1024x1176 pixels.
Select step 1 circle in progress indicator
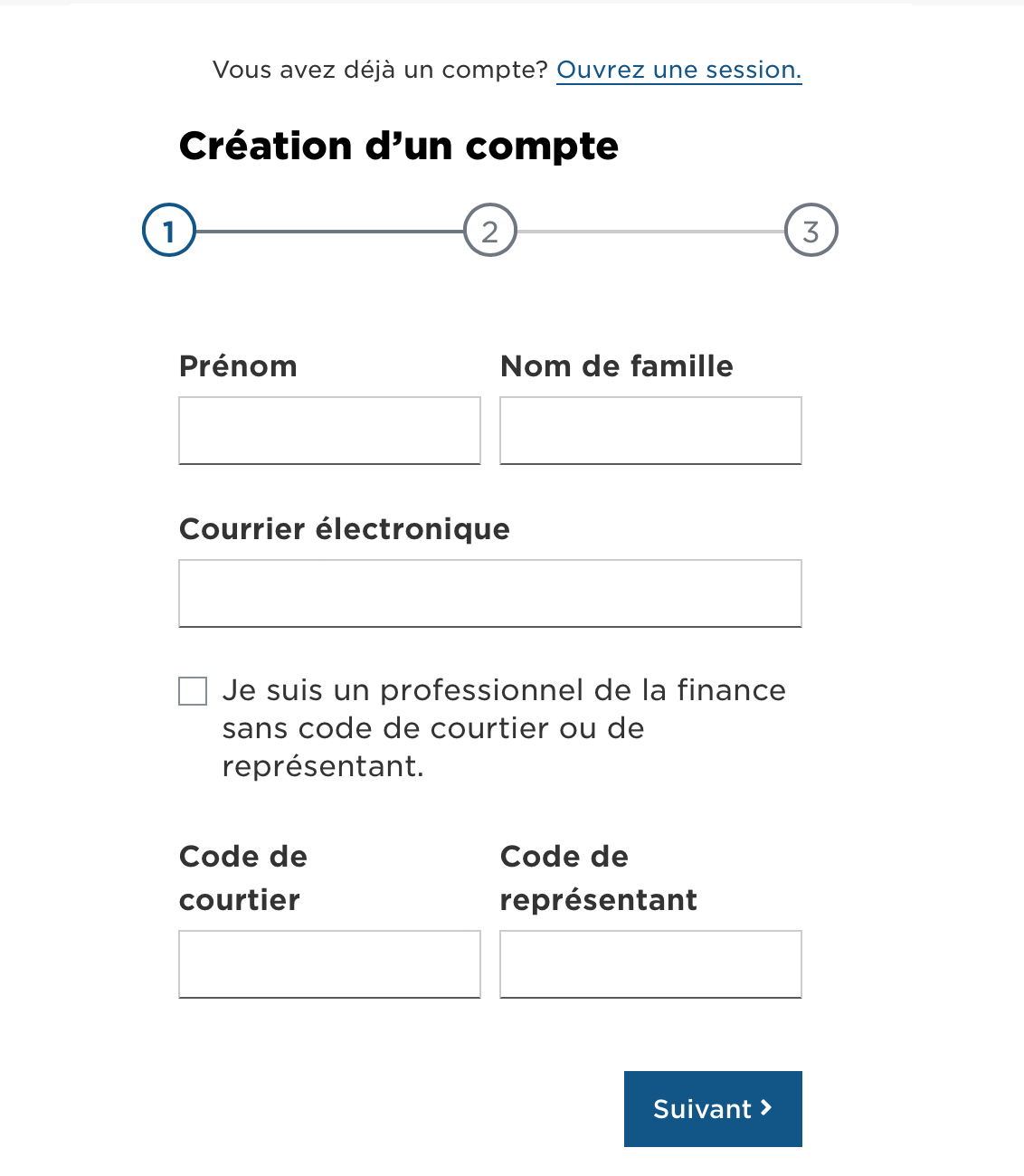[x=169, y=231]
